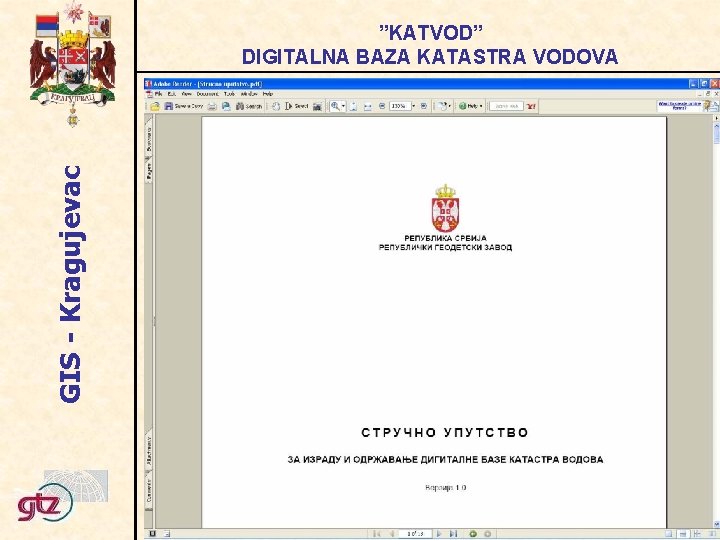Go to the next page

pyautogui.click(x=439, y=534)
